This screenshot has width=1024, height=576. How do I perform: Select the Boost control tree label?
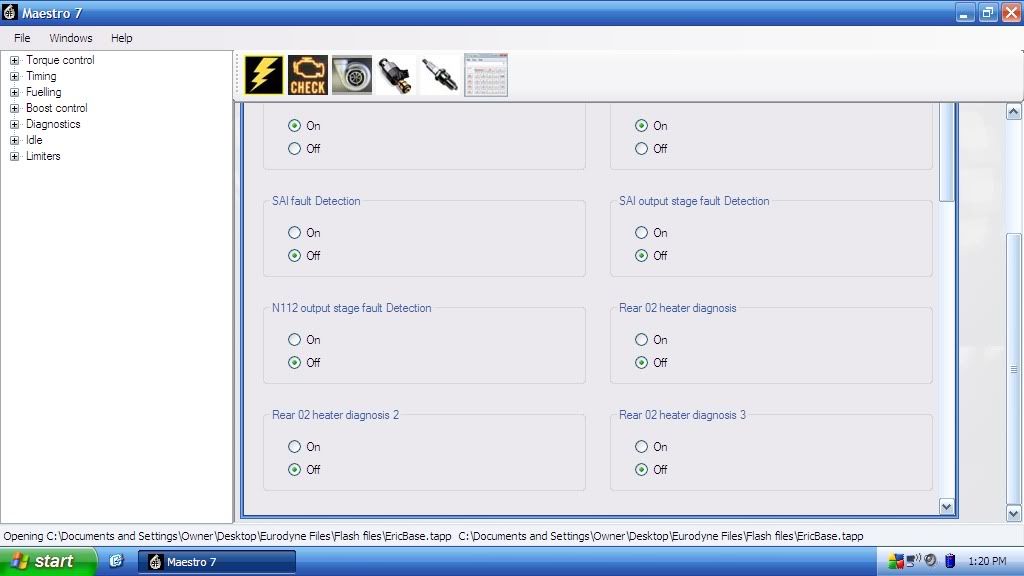56,108
